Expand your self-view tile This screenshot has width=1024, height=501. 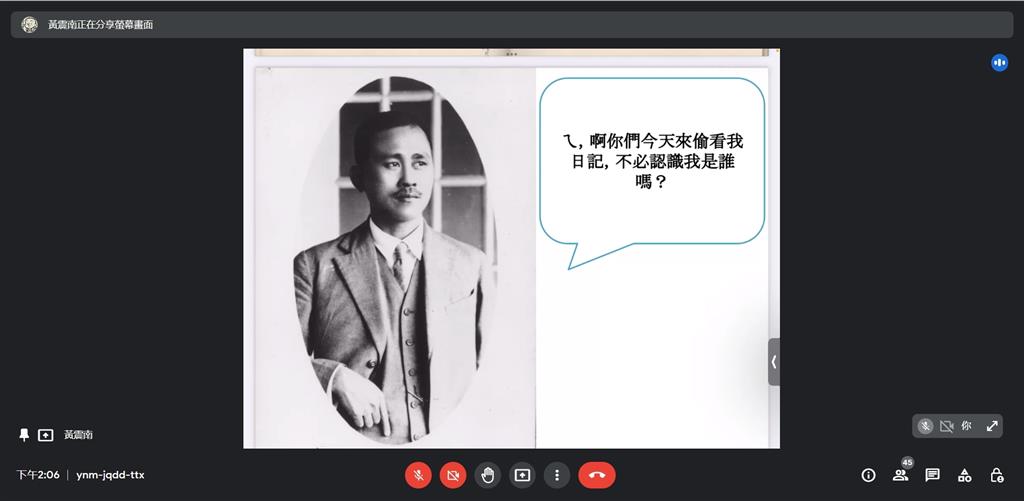tap(992, 426)
